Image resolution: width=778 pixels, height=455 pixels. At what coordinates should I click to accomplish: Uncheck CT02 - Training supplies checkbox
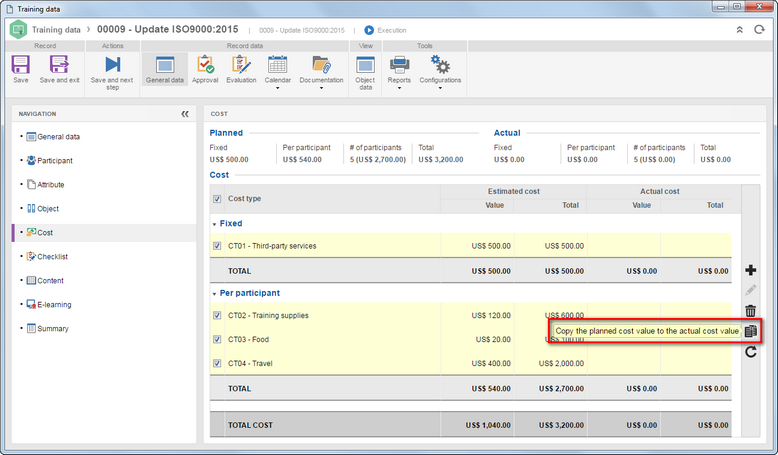[217, 315]
